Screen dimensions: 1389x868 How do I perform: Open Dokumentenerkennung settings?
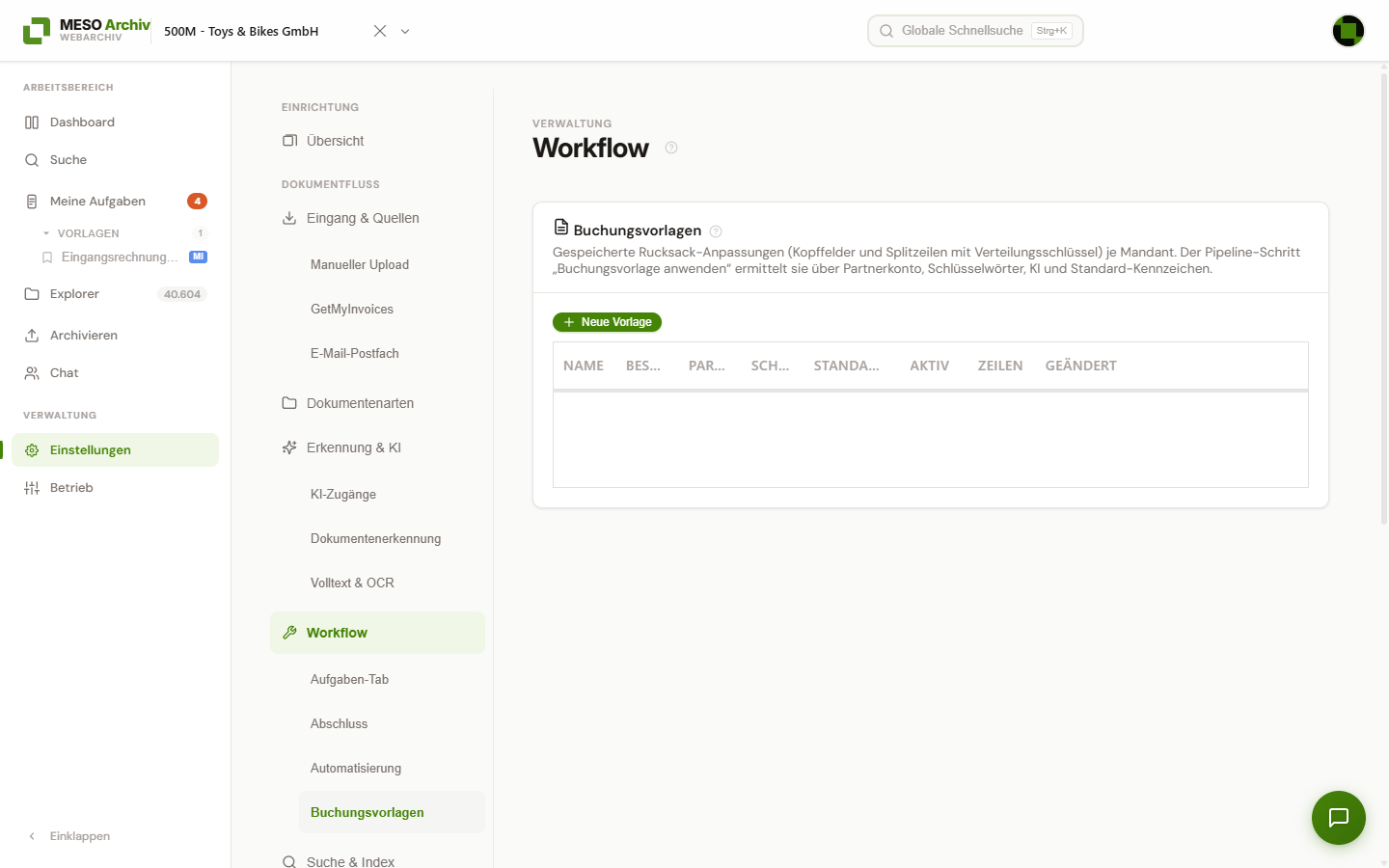tap(392, 538)
